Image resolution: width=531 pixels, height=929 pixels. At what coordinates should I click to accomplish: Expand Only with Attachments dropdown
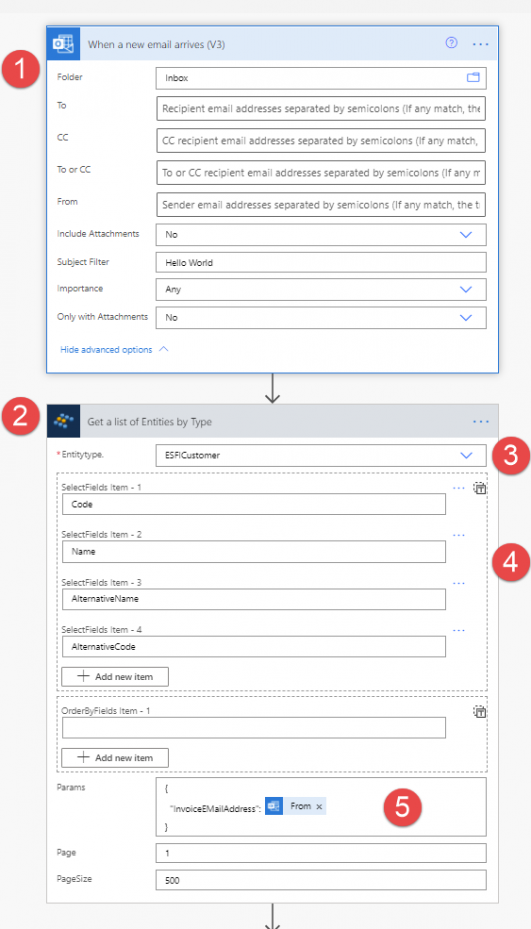tap(466, 318)
